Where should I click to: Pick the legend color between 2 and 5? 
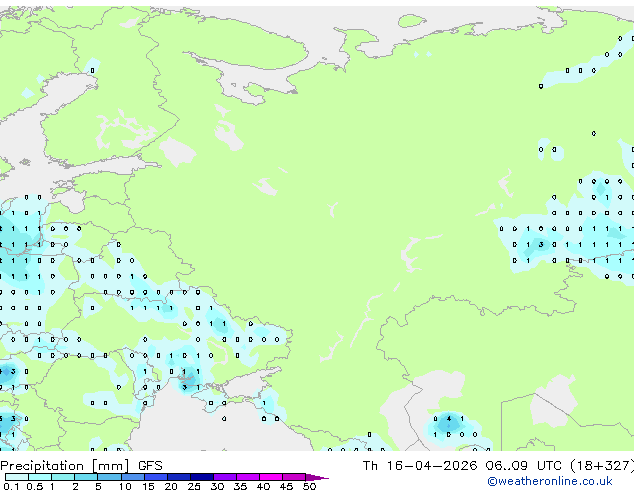click(86, 477)
